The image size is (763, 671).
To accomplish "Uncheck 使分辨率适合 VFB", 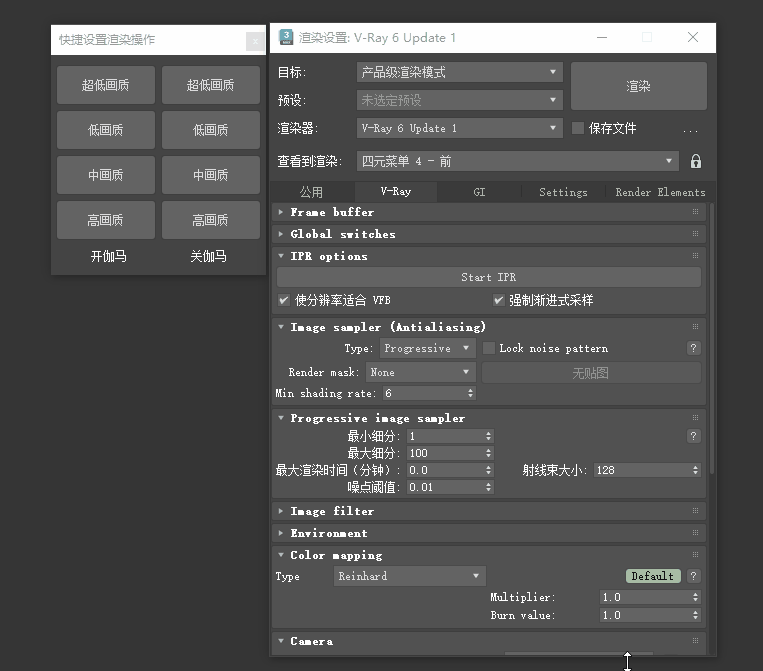I will click(283, 300).
